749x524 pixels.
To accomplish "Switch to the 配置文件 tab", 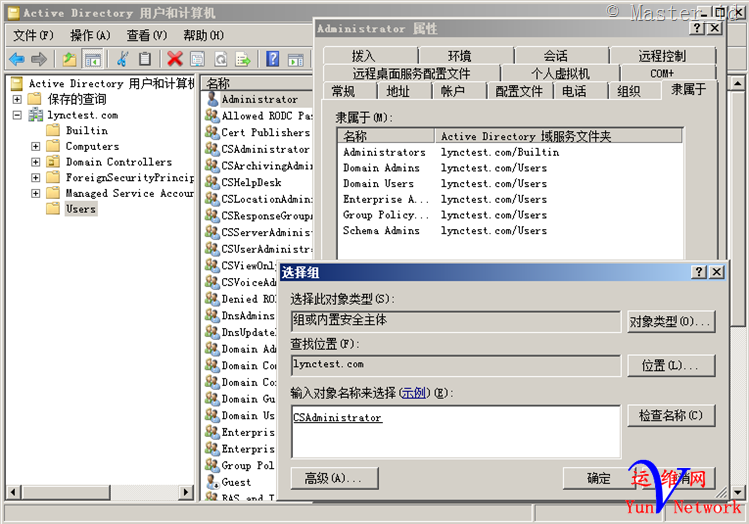I will coord(519,91).
